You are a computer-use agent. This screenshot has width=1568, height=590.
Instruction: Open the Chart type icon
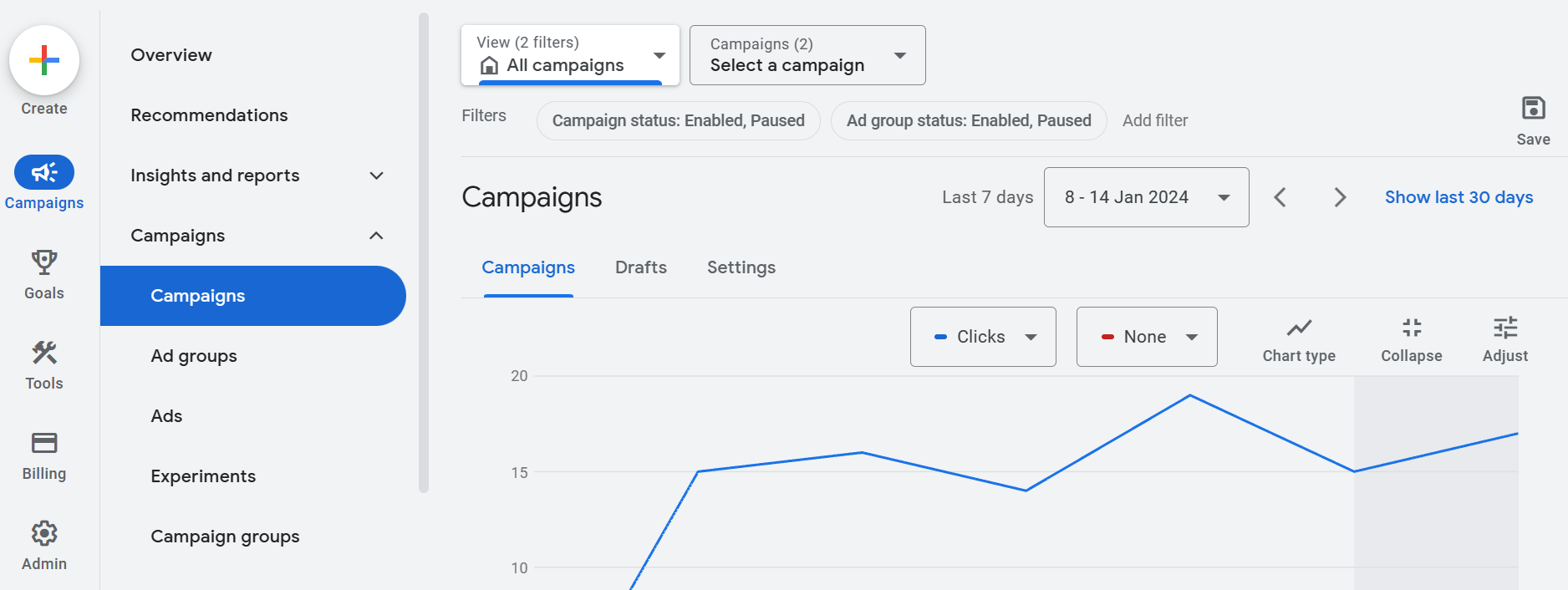pyautogui.click(x=1299, y=328)
